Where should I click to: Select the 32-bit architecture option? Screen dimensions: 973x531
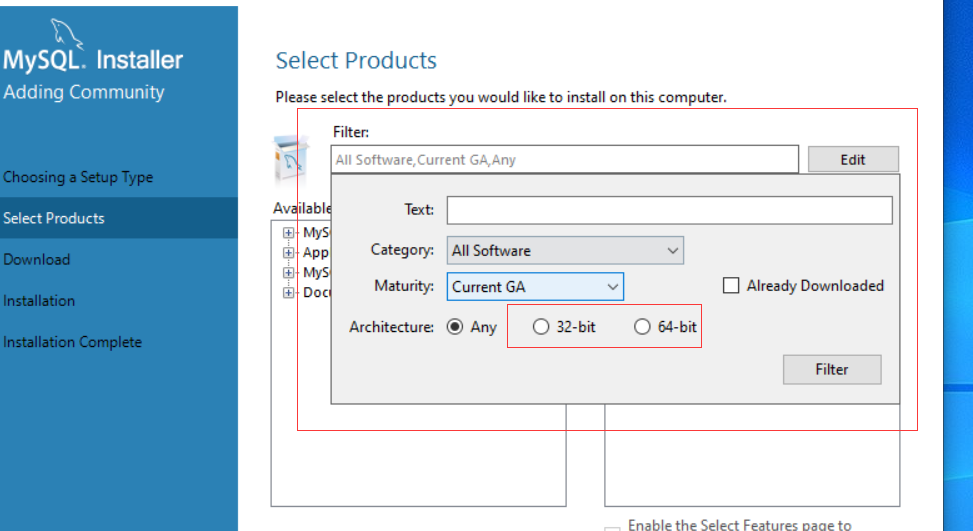click(x=541, y=327)
